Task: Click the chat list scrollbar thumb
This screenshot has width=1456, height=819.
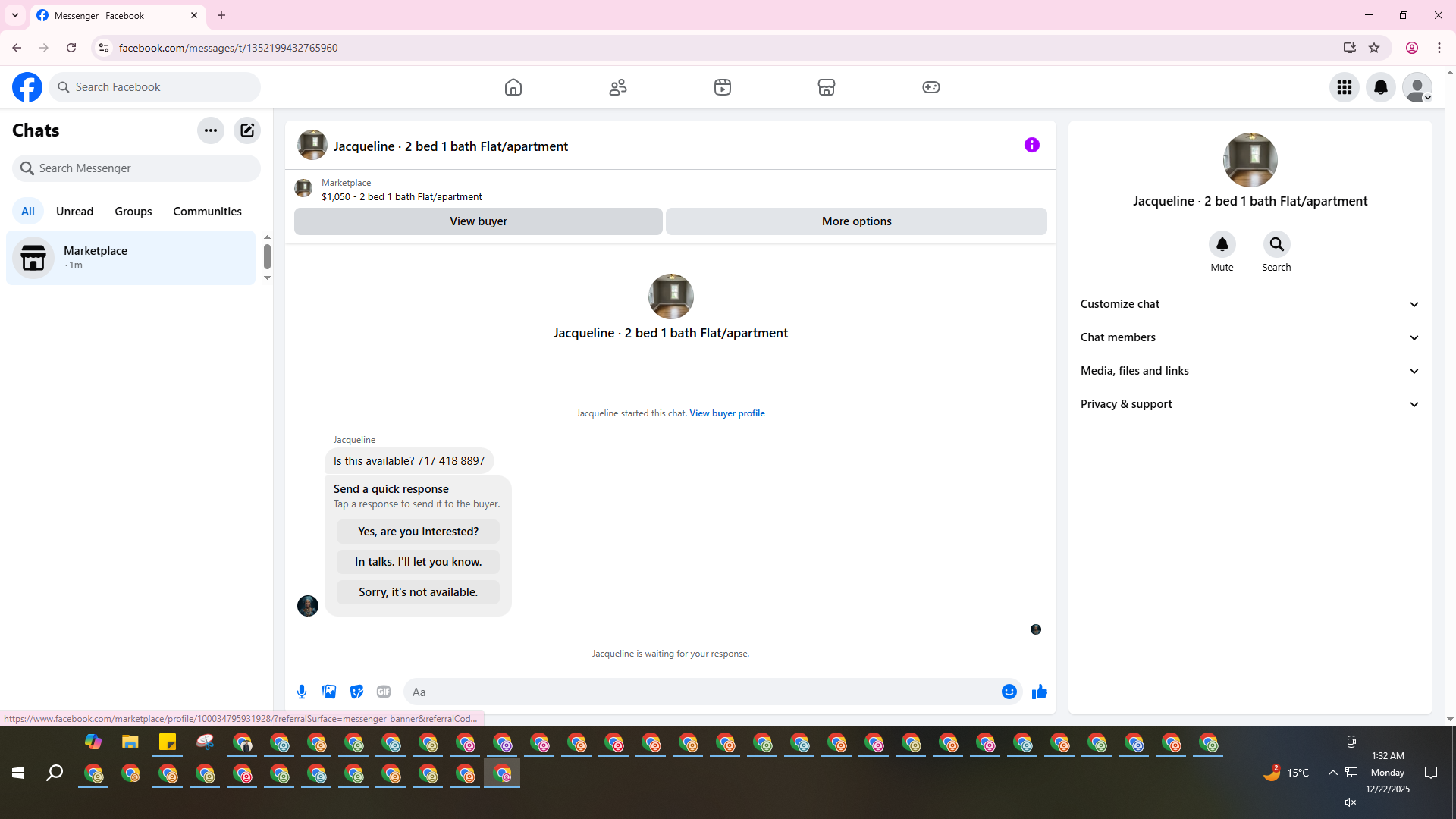Action: pos(267,256)
